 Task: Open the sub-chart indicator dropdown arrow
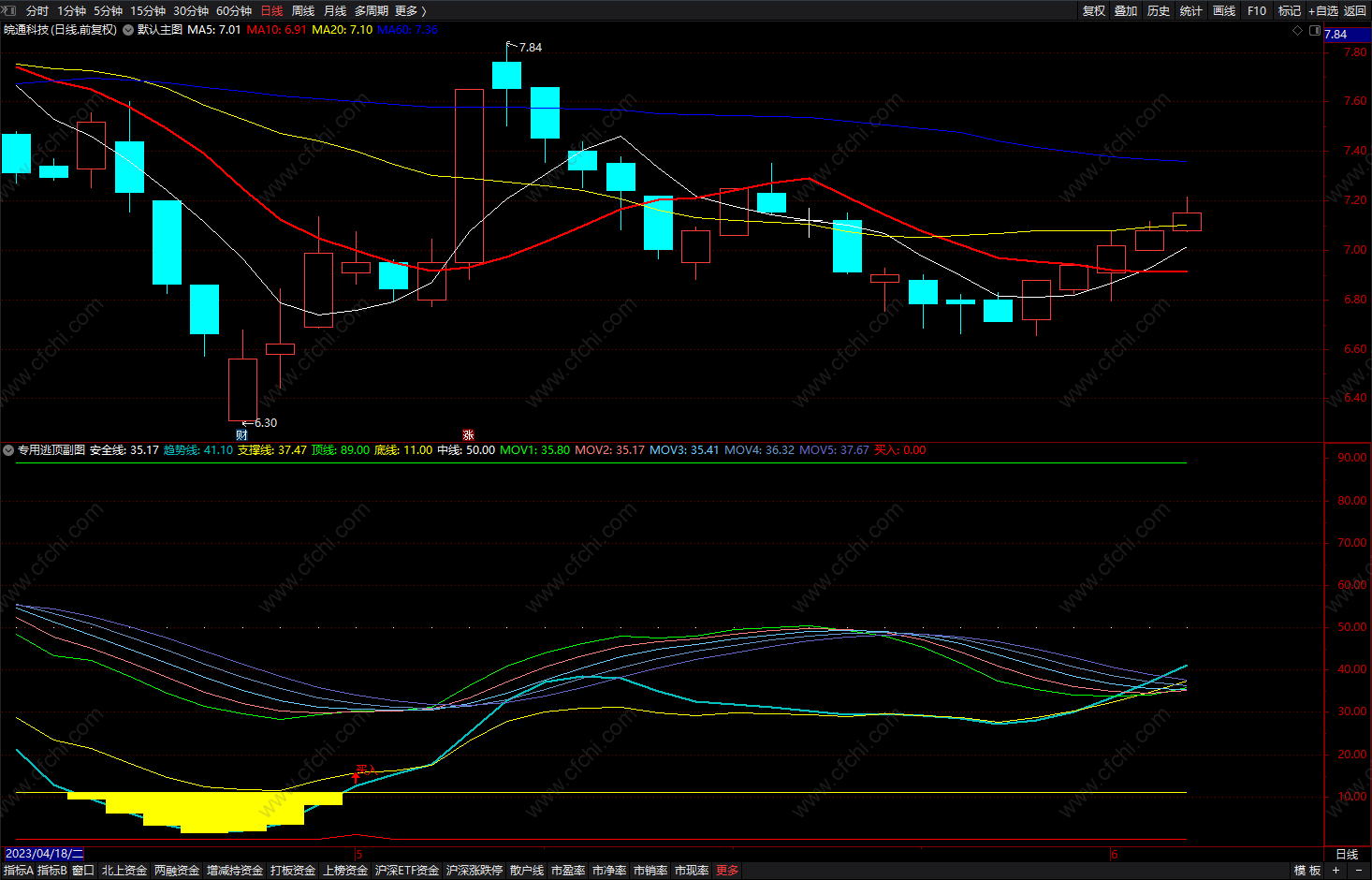pyautogui.click(x=8, y=450)
